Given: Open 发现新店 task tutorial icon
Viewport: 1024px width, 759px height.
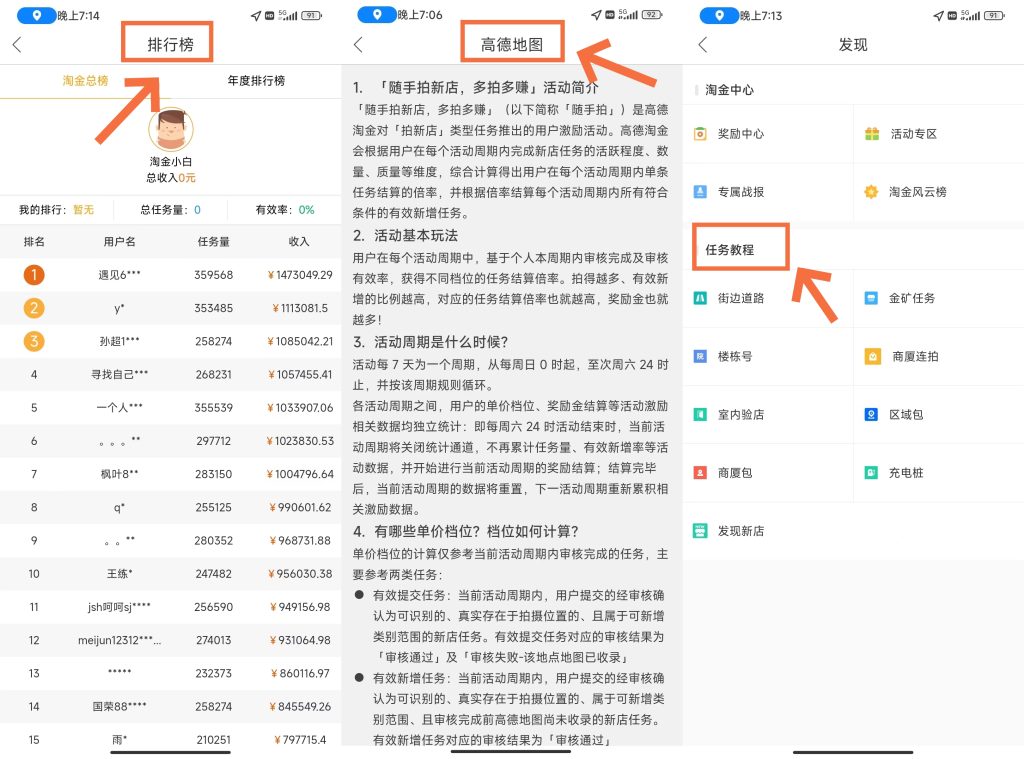Looking at the screenshot, I should coord(700,530).
